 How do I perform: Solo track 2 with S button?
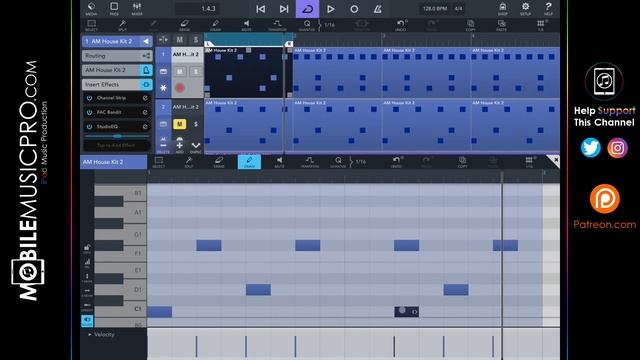point(196,124)
